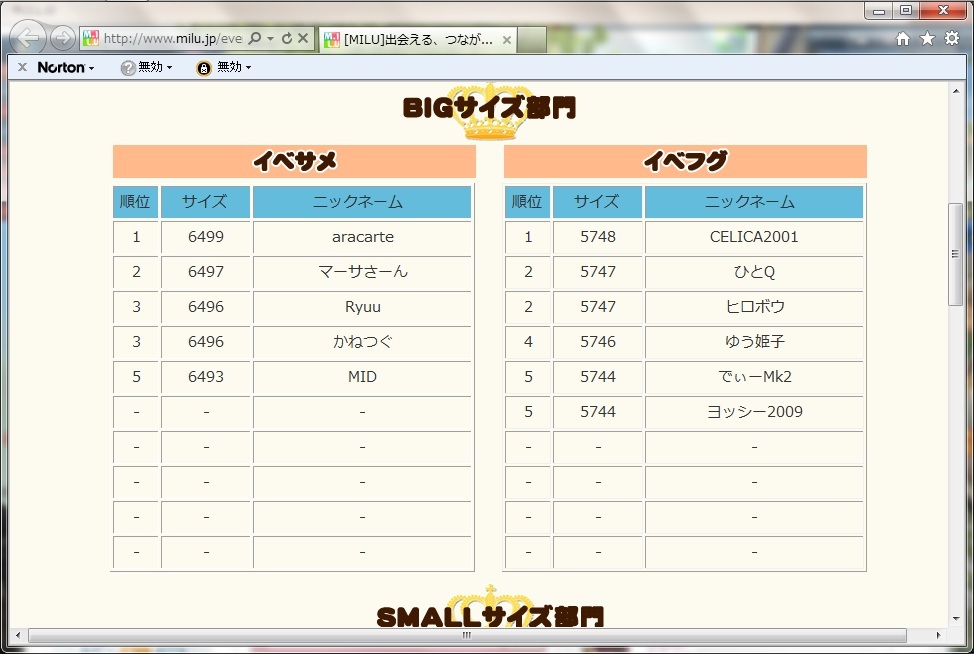Open Favorites with the star icon
The height and width of the screenshot is (654, 974).
click(927, 39)
